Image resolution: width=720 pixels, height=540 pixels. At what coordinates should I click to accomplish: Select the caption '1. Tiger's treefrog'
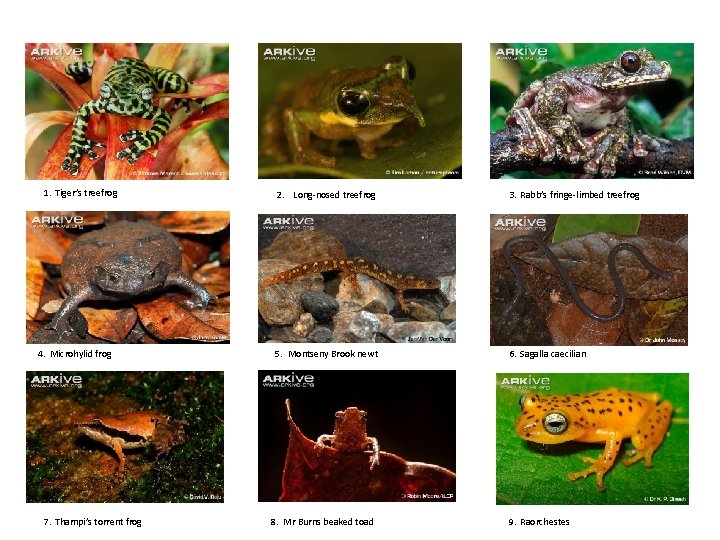[x=80, y=193]
